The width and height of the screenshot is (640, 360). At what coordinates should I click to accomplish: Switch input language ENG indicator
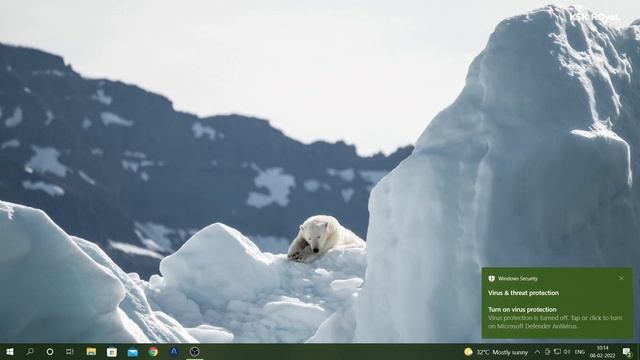click(x=580, y=352)
